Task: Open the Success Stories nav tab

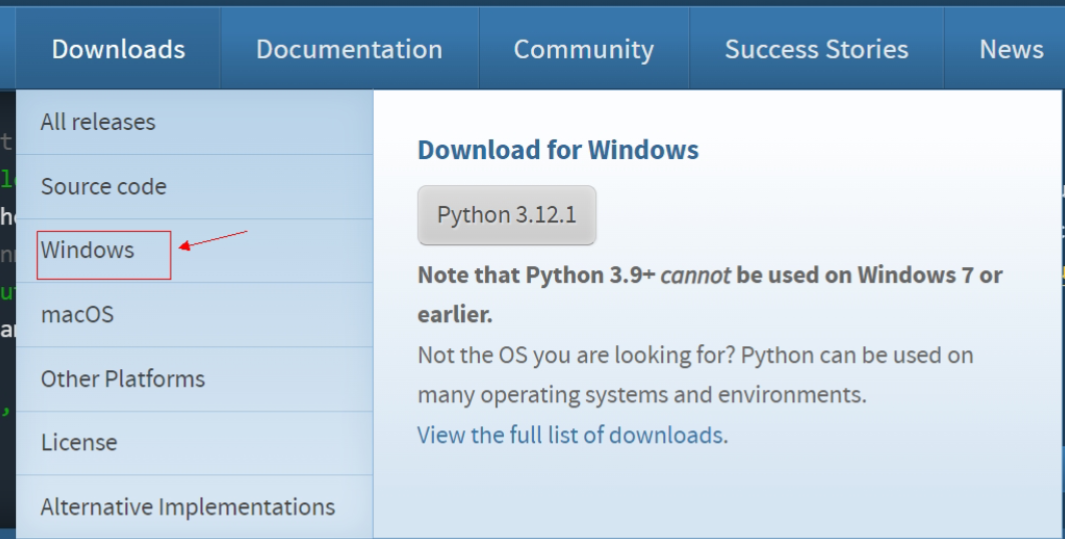Action: [816, 49]
